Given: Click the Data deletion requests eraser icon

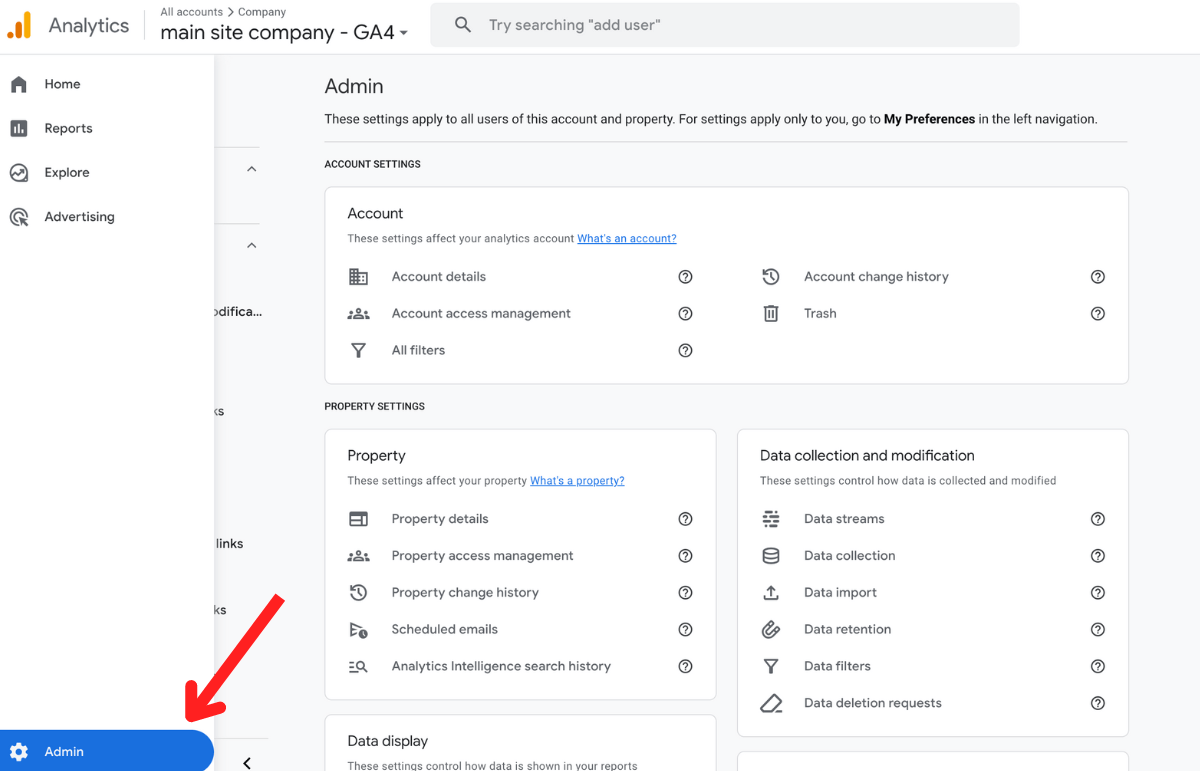Looking at the screenshot, I should pos(770,703).
